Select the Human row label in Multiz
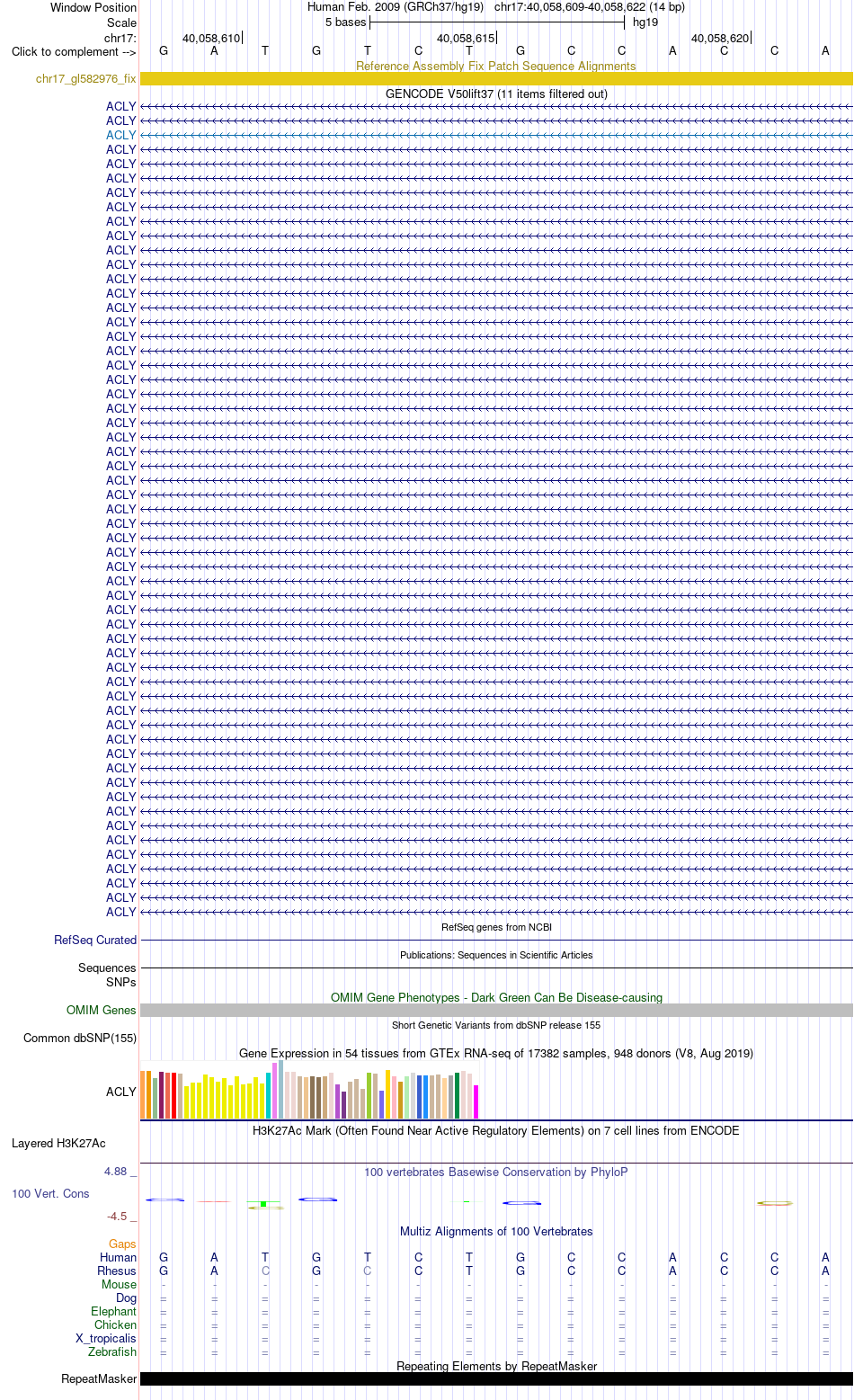This screenshot has width=854, height=1400. 119,1257
